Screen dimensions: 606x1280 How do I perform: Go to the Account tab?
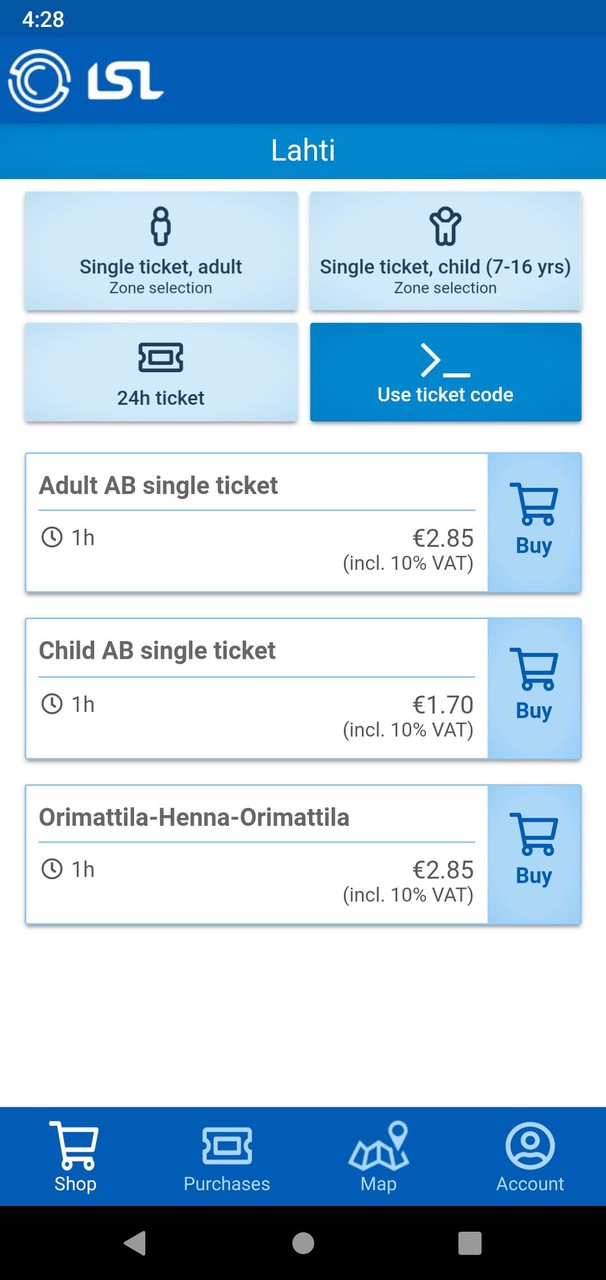tap(530, 1157)
